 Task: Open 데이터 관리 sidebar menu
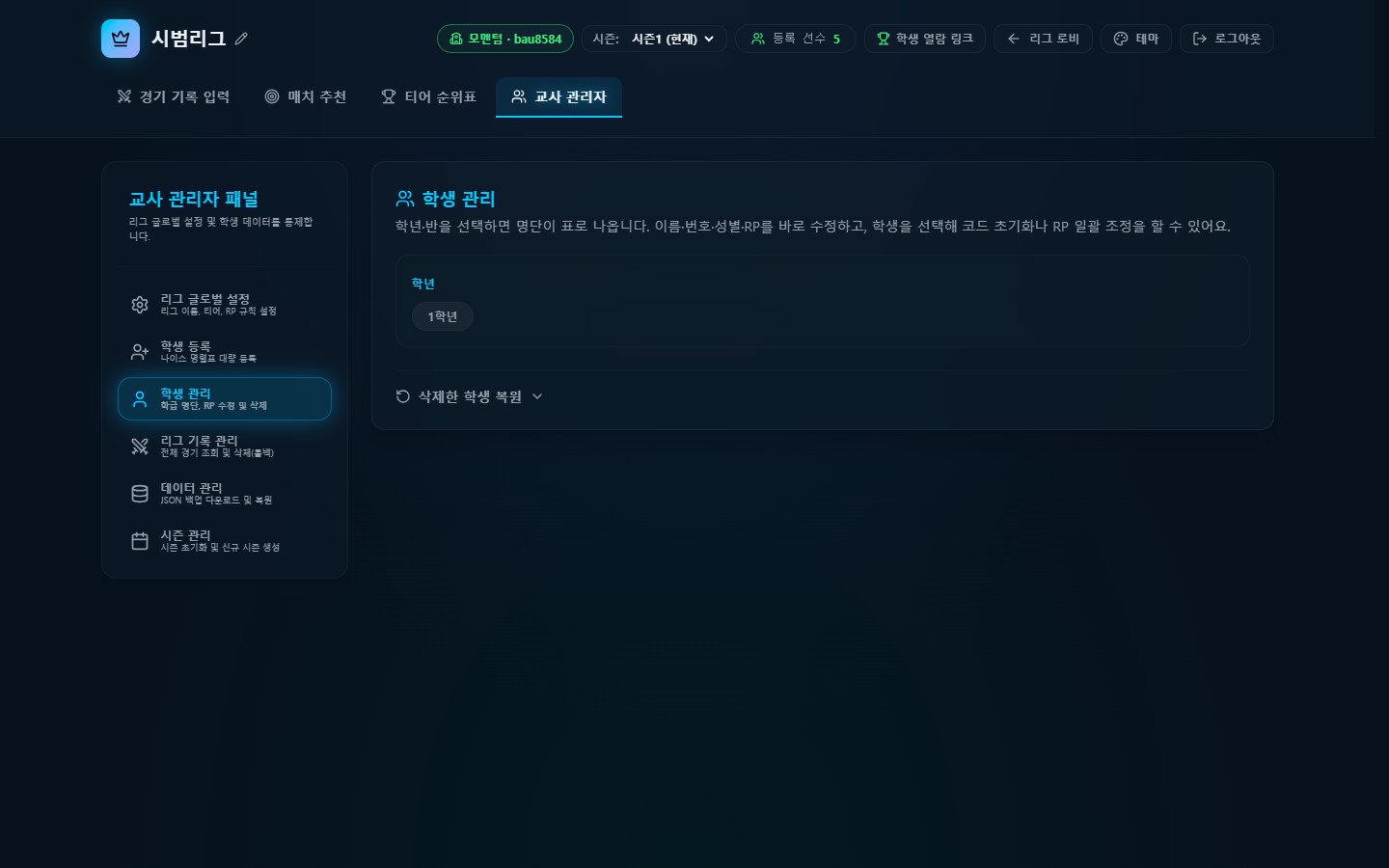(225, 494)
